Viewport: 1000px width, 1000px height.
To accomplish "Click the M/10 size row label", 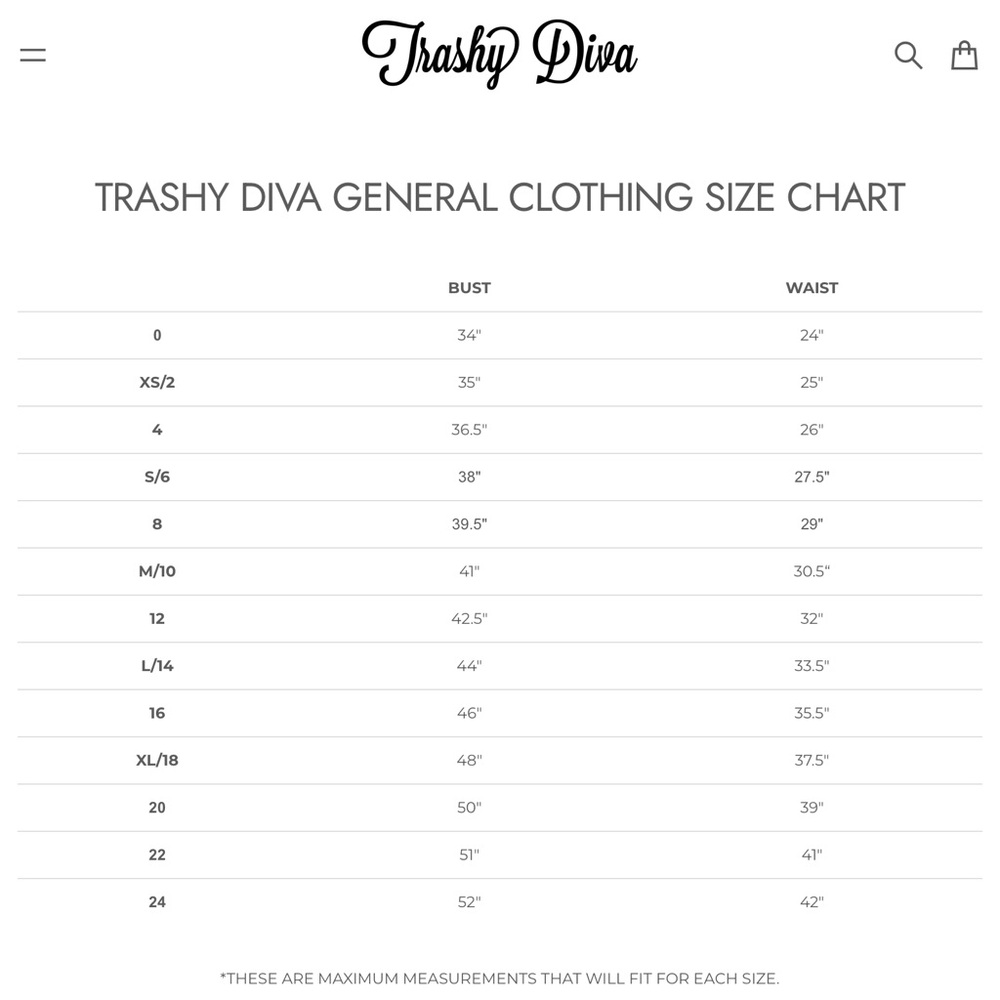I will pos(157,571).
